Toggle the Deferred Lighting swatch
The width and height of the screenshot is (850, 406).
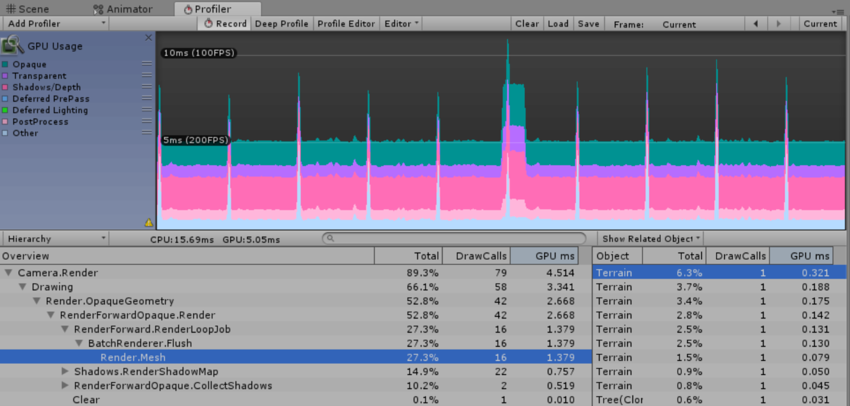click(5, 110)
